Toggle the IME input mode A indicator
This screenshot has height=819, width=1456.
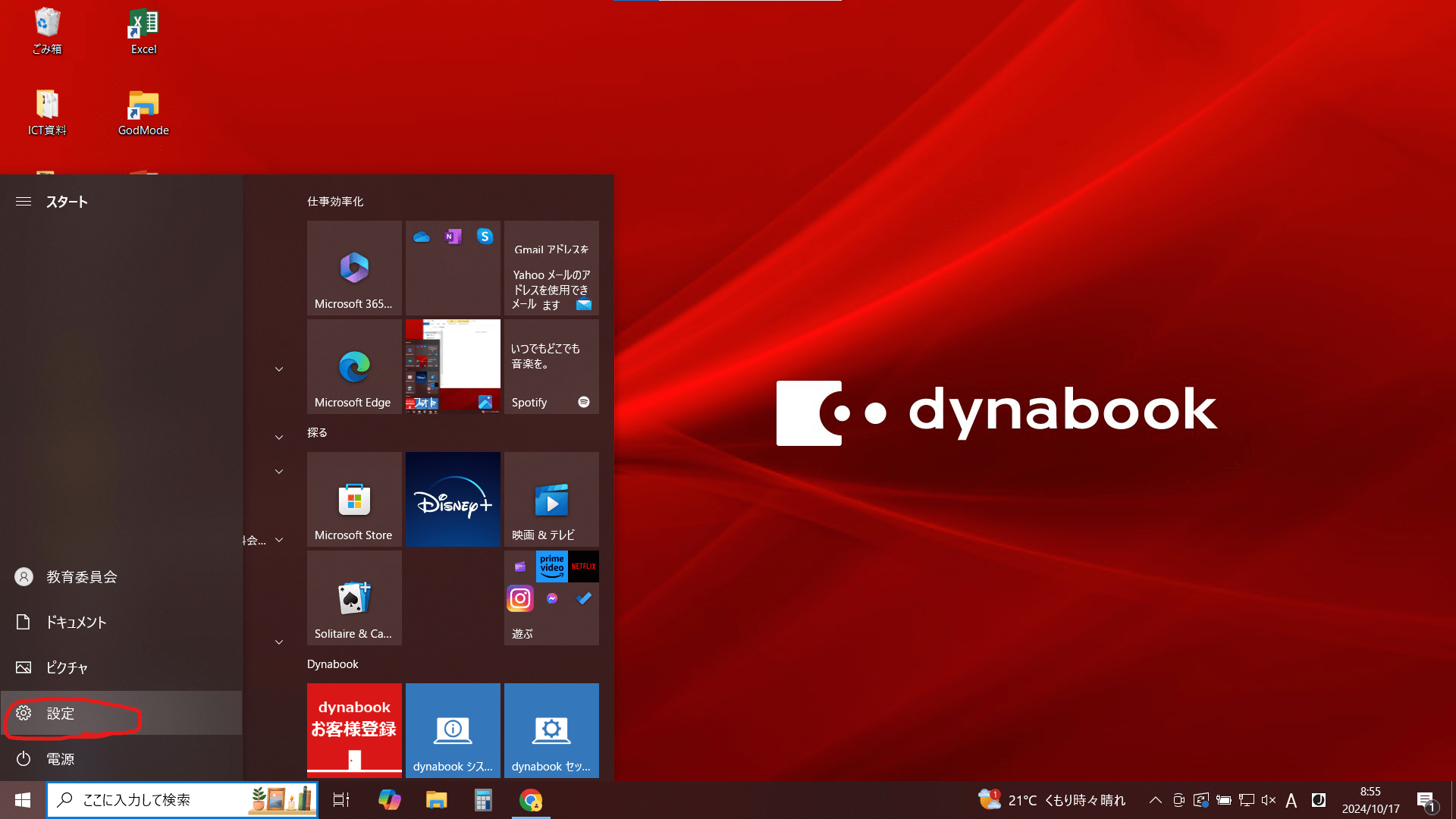(x=1291, y=800)
